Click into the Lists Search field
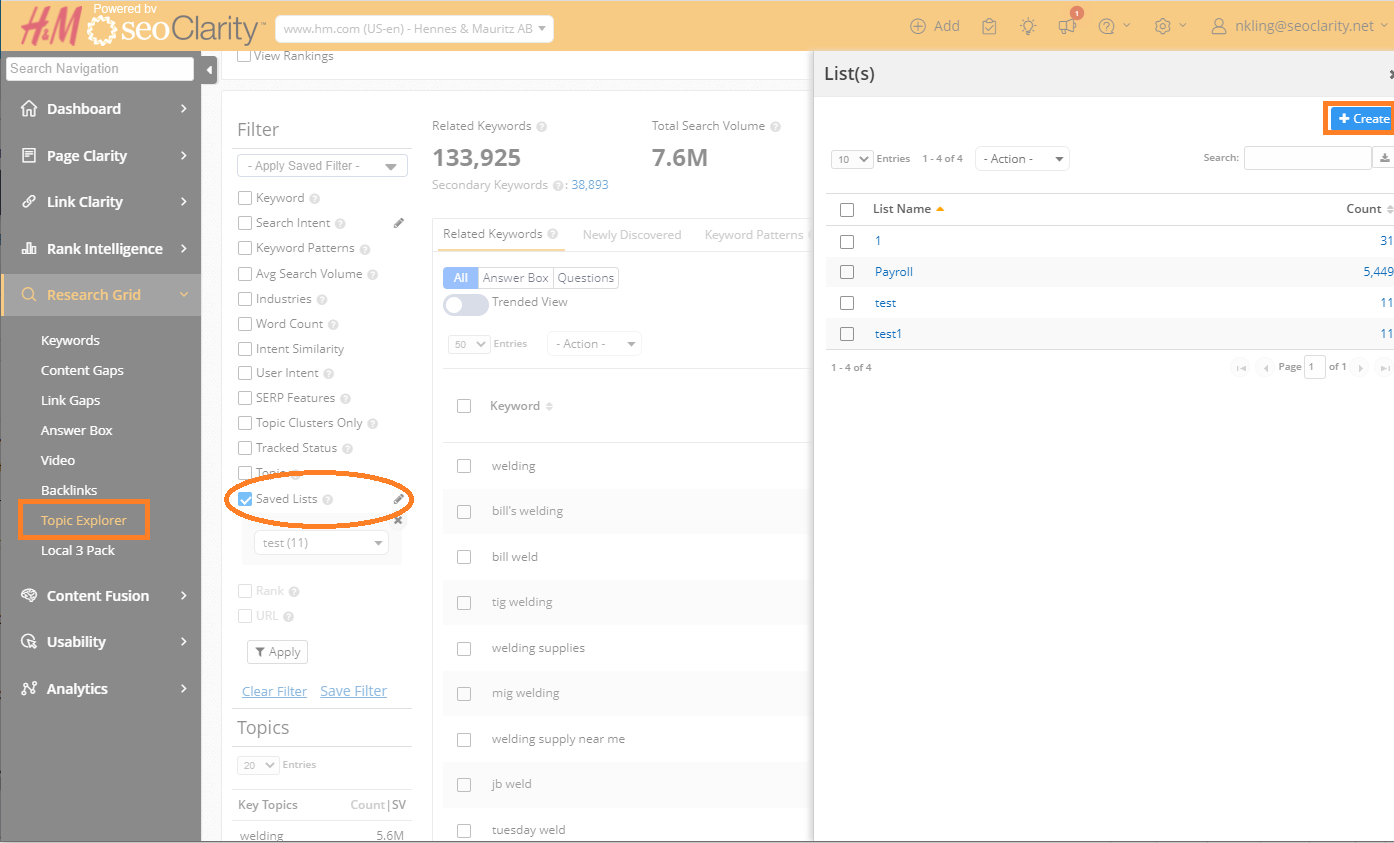Screen dimensions: 1394x843 1307,158
